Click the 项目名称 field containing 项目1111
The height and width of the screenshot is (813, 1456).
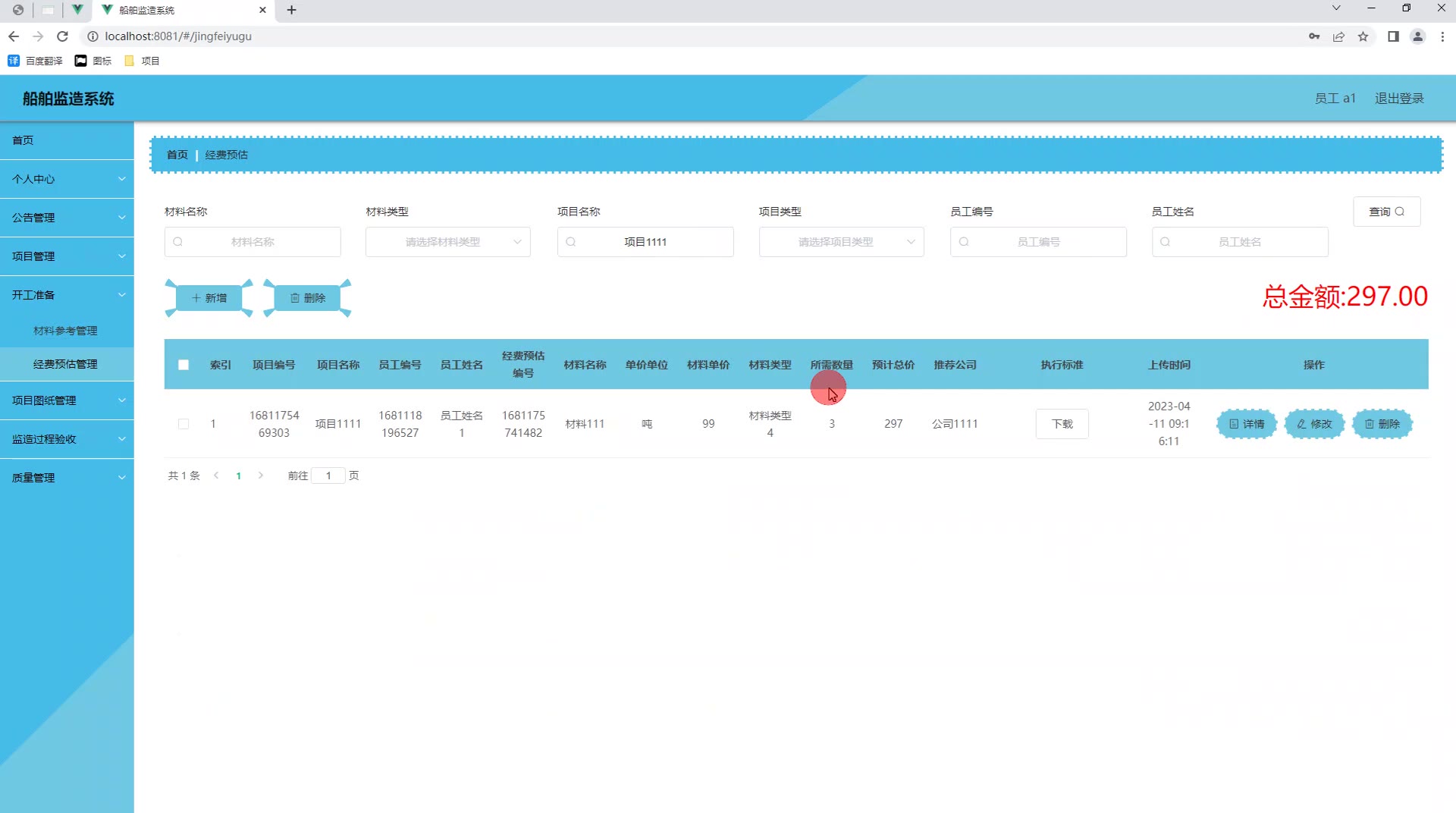pyautogui.click(x=645, y=242)
